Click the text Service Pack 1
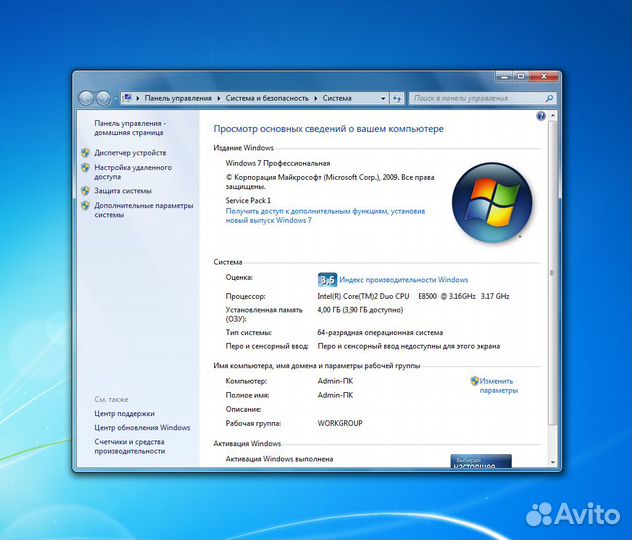The width and height of the screenshot is (632, 540). point(248,200)
